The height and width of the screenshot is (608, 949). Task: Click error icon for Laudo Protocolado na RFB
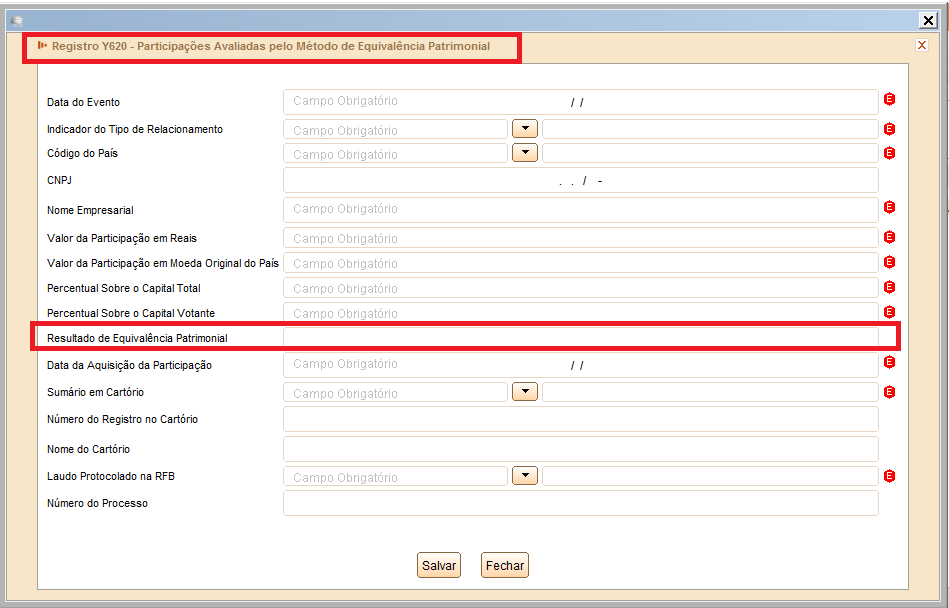click(x=889, y=476)
